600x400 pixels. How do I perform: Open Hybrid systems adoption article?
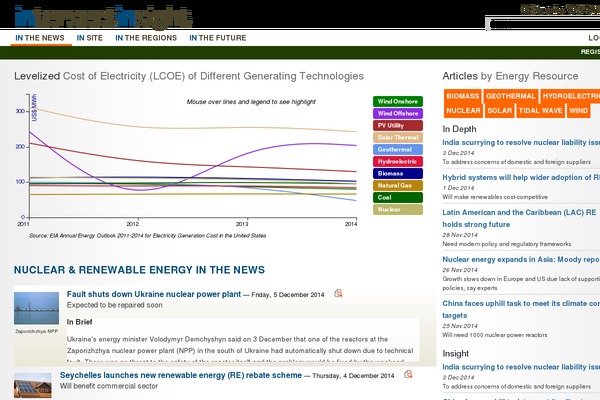[x=521, y=177]
